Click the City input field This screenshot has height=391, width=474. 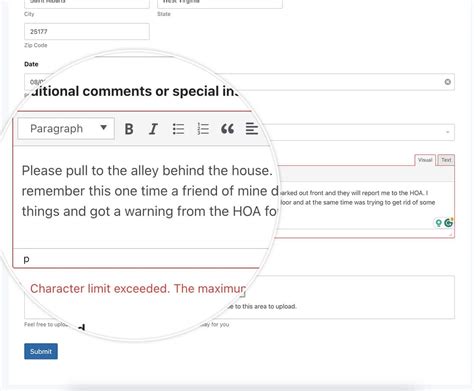tap(87, 3)
